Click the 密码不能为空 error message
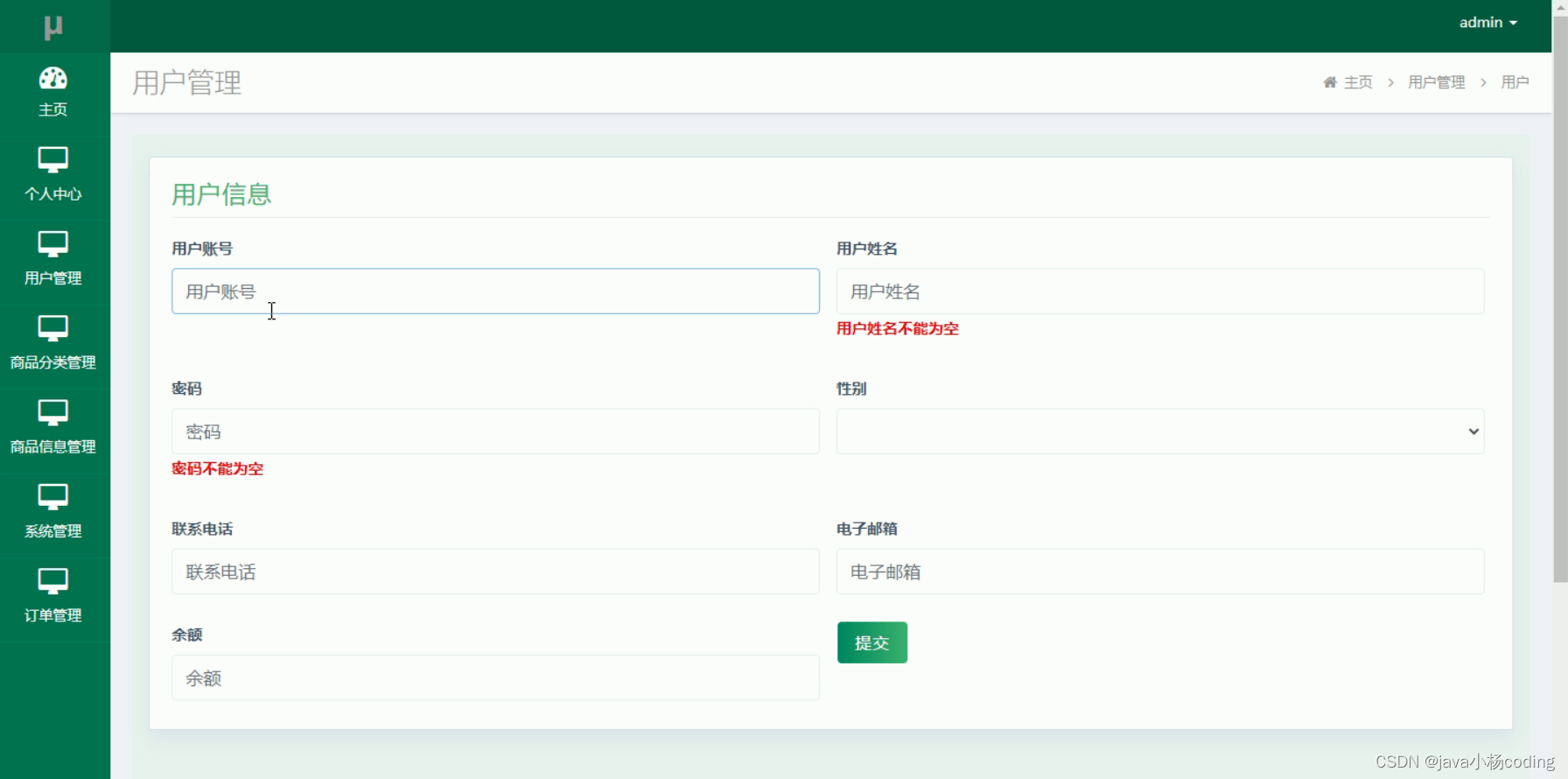 (x=218, y=468)
